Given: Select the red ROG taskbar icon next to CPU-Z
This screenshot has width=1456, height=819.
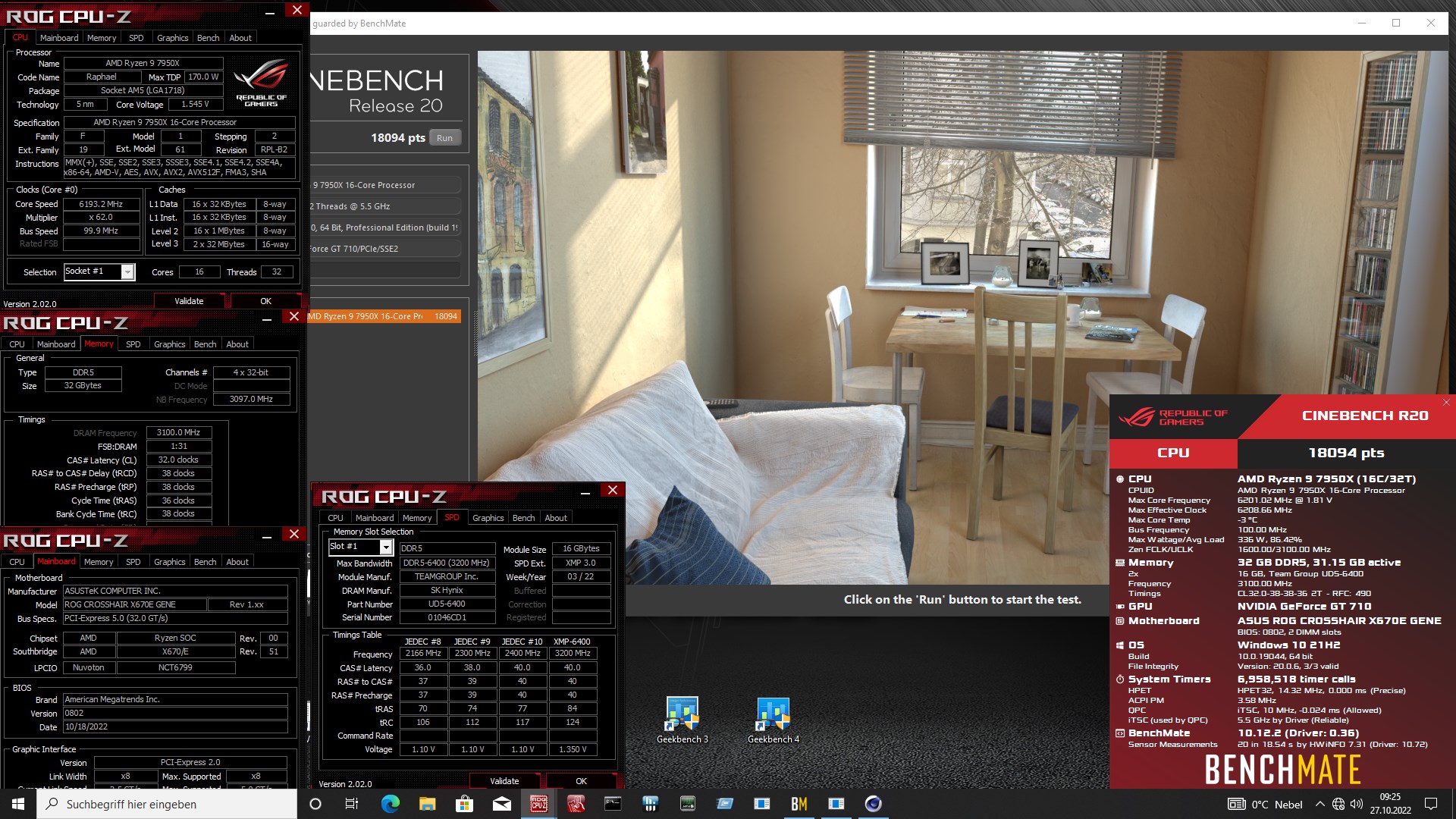Looking at the screenshot, I should click(x=576, y=804).
